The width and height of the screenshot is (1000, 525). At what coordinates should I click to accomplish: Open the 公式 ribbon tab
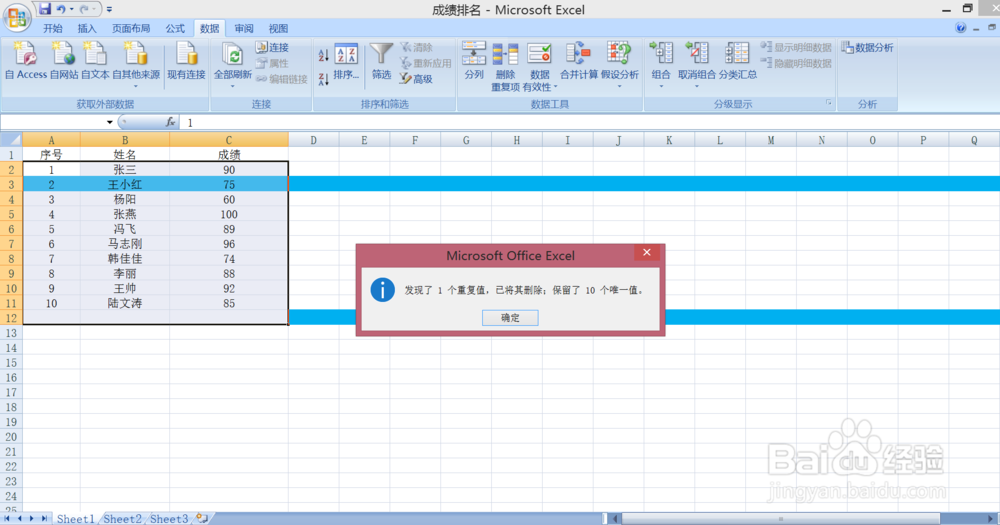click(x=175, y=28)
